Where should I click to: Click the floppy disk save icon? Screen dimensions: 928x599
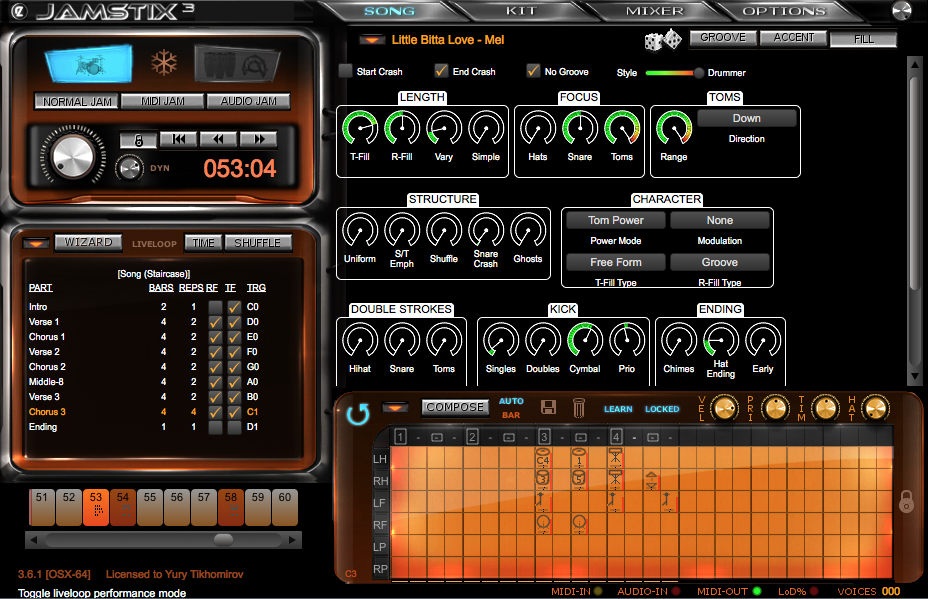coord(548,407)
